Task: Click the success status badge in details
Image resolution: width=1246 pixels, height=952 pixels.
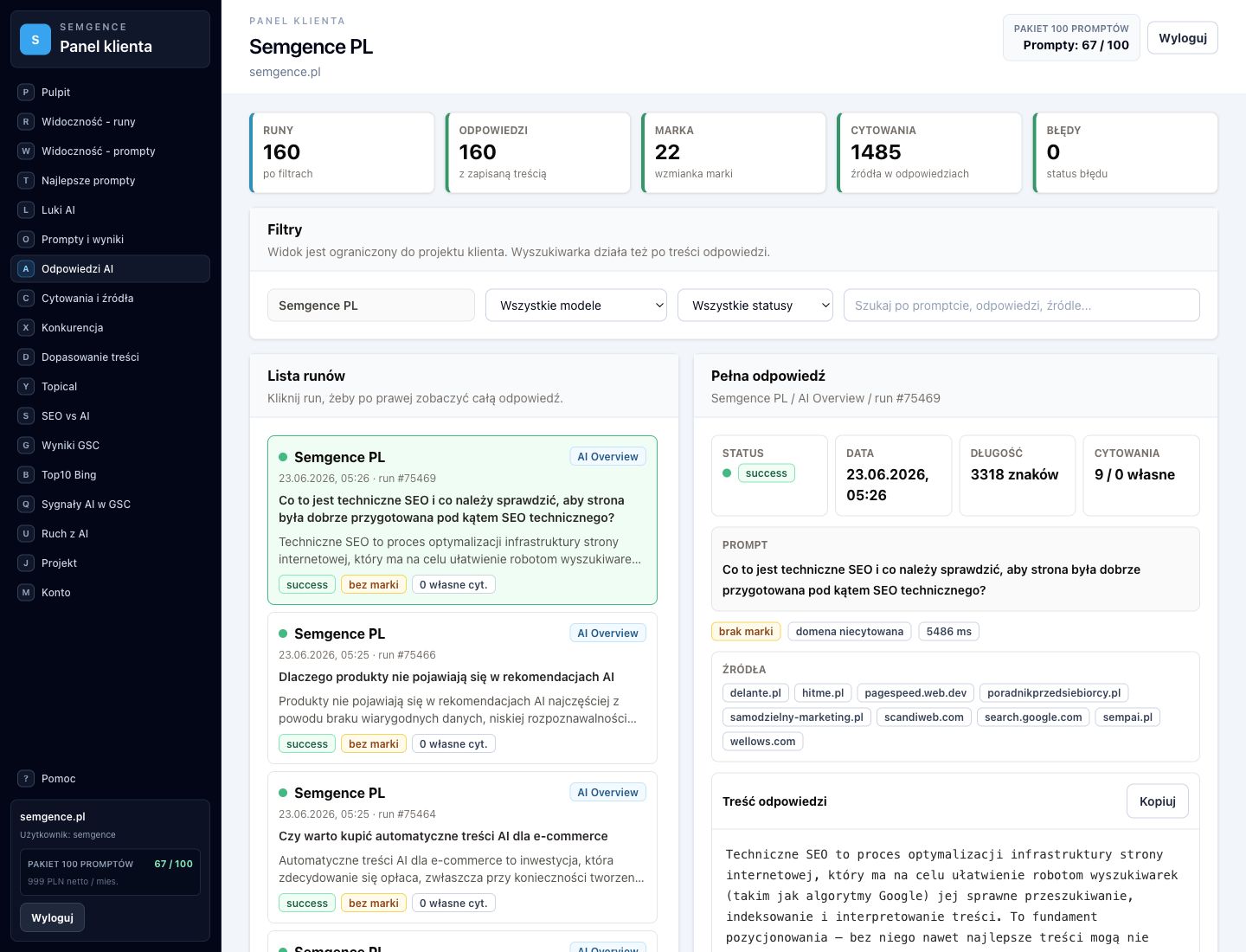Action: (x=767, y=473)
